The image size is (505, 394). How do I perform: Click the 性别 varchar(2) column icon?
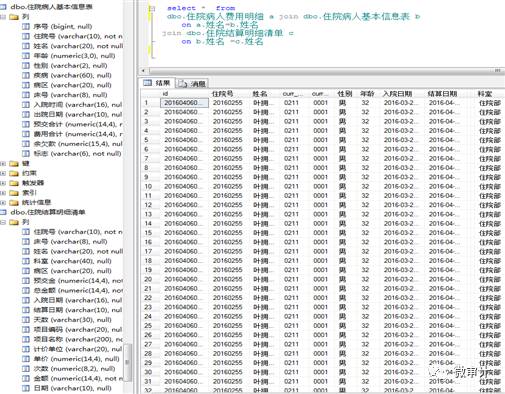coord(26,66)
